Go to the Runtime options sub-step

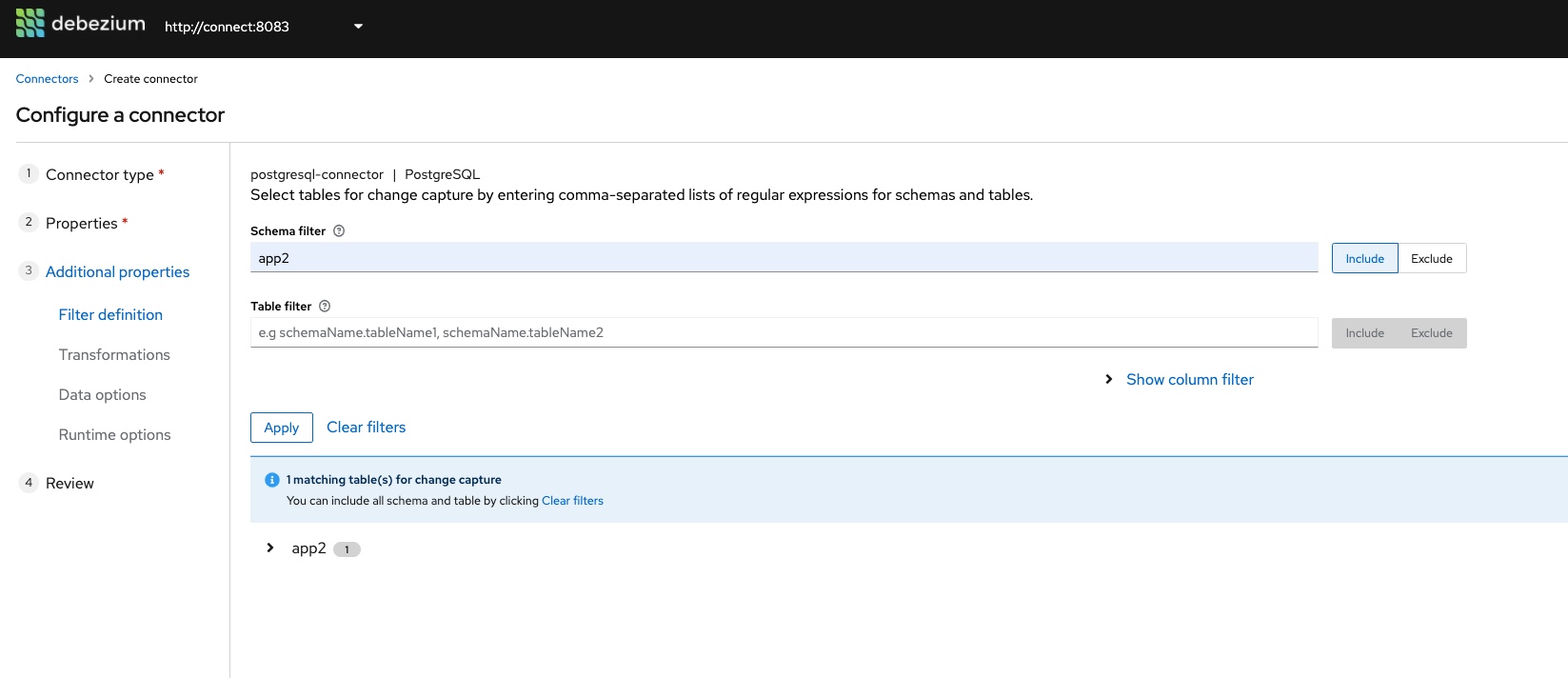tap(114, 434)
